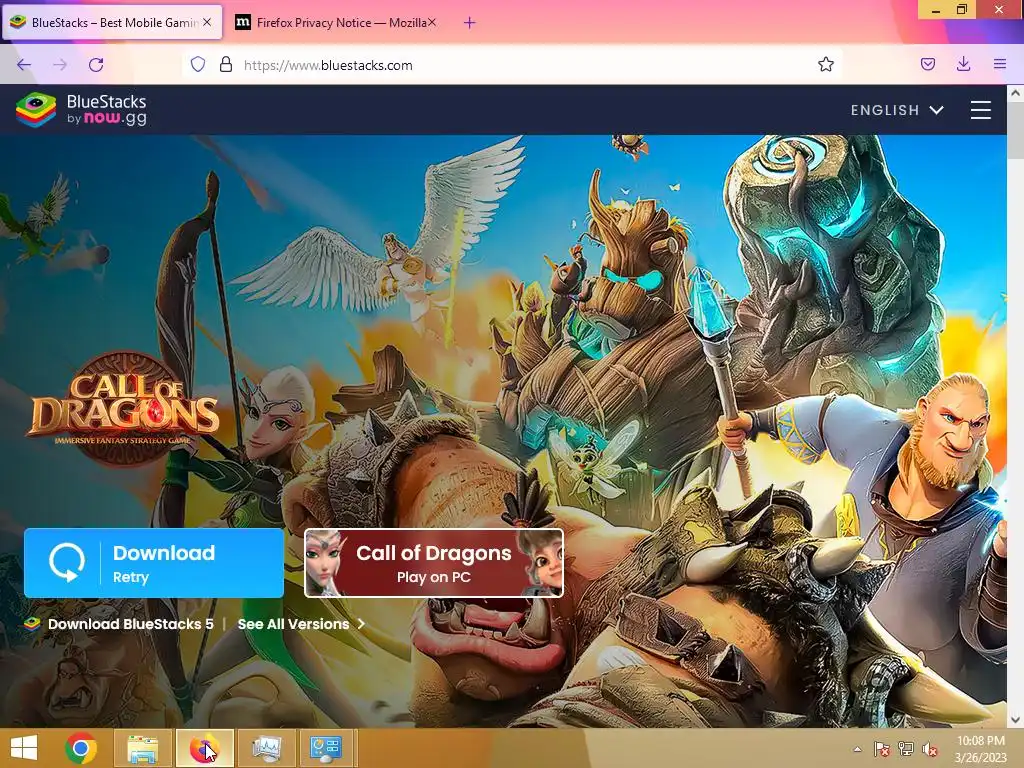Click the Download Retry button
Viewport: 1024px width, 768px height.
[x=154, y=563]
